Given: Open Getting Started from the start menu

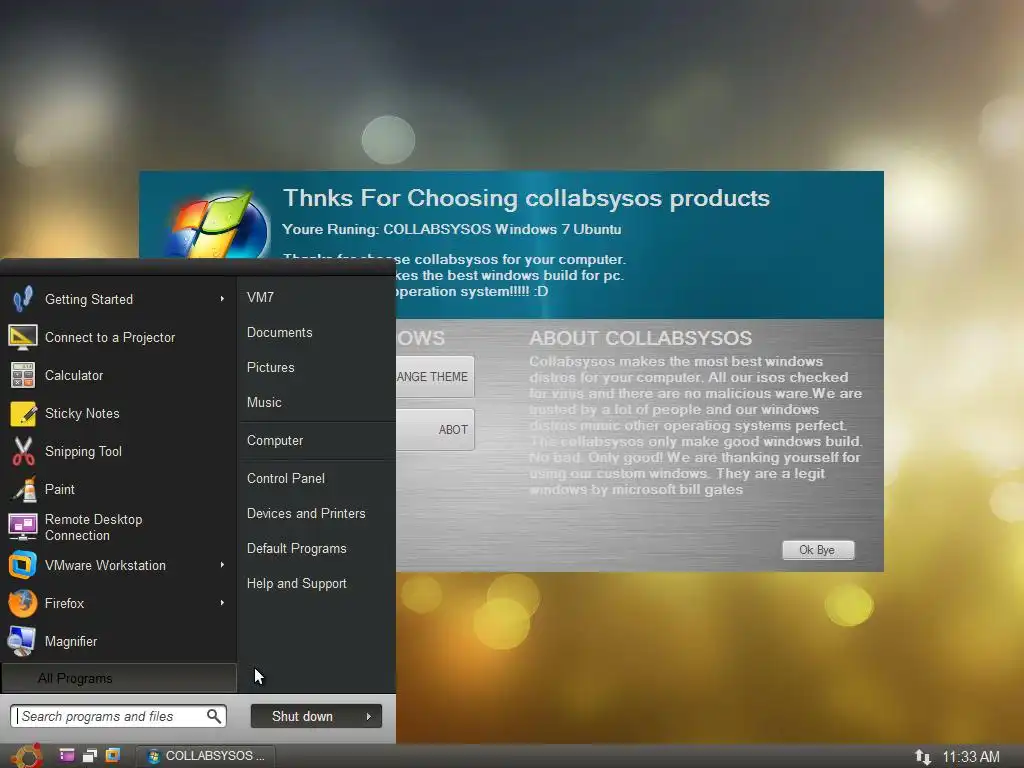Looking at the screenshot, I should point(118,299).
